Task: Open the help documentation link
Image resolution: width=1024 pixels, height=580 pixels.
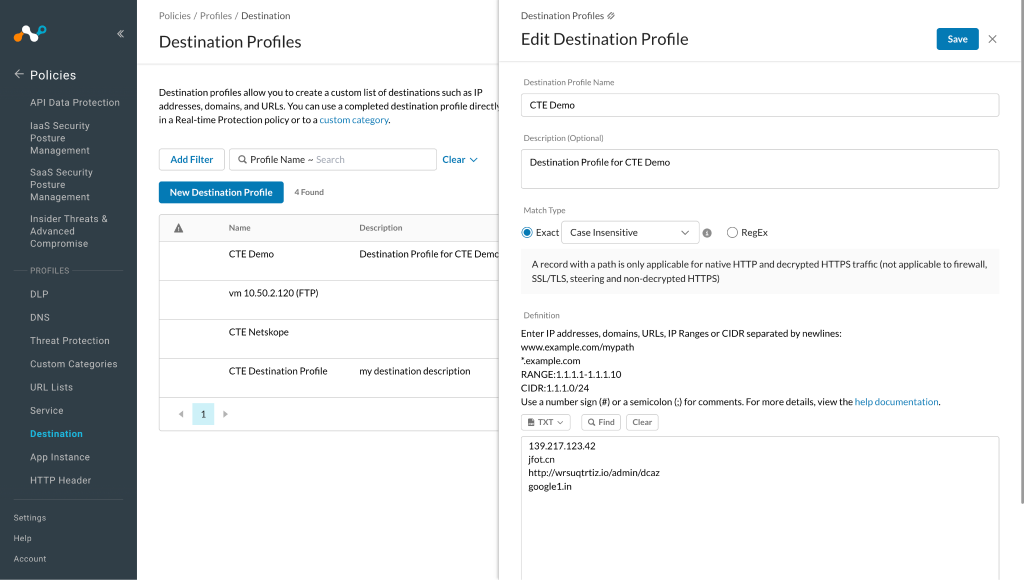Action: pyautogui.click(x=896, y=402)
